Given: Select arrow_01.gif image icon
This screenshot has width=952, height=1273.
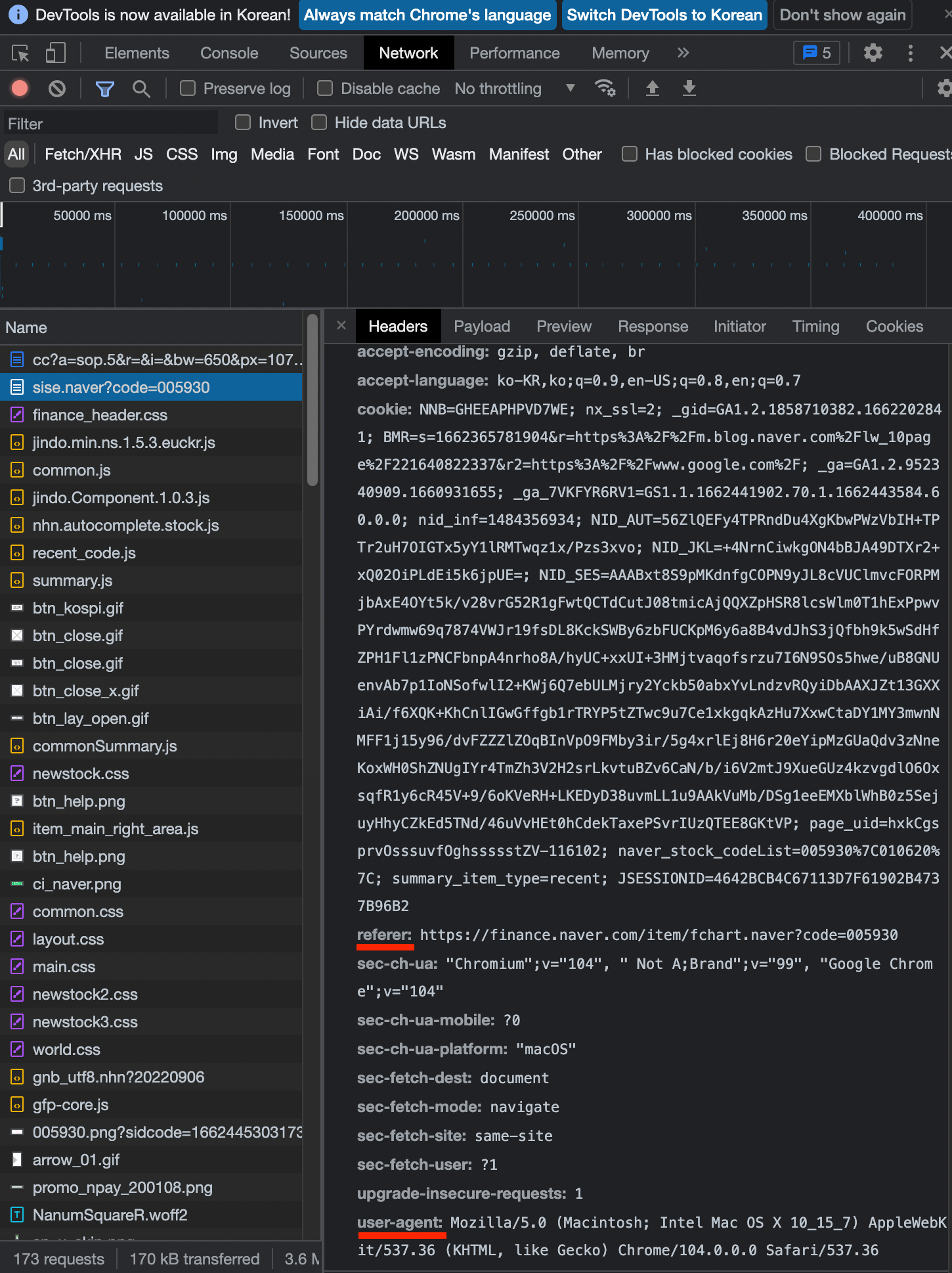Looking at the screenshot, I should pos(17,1160).
